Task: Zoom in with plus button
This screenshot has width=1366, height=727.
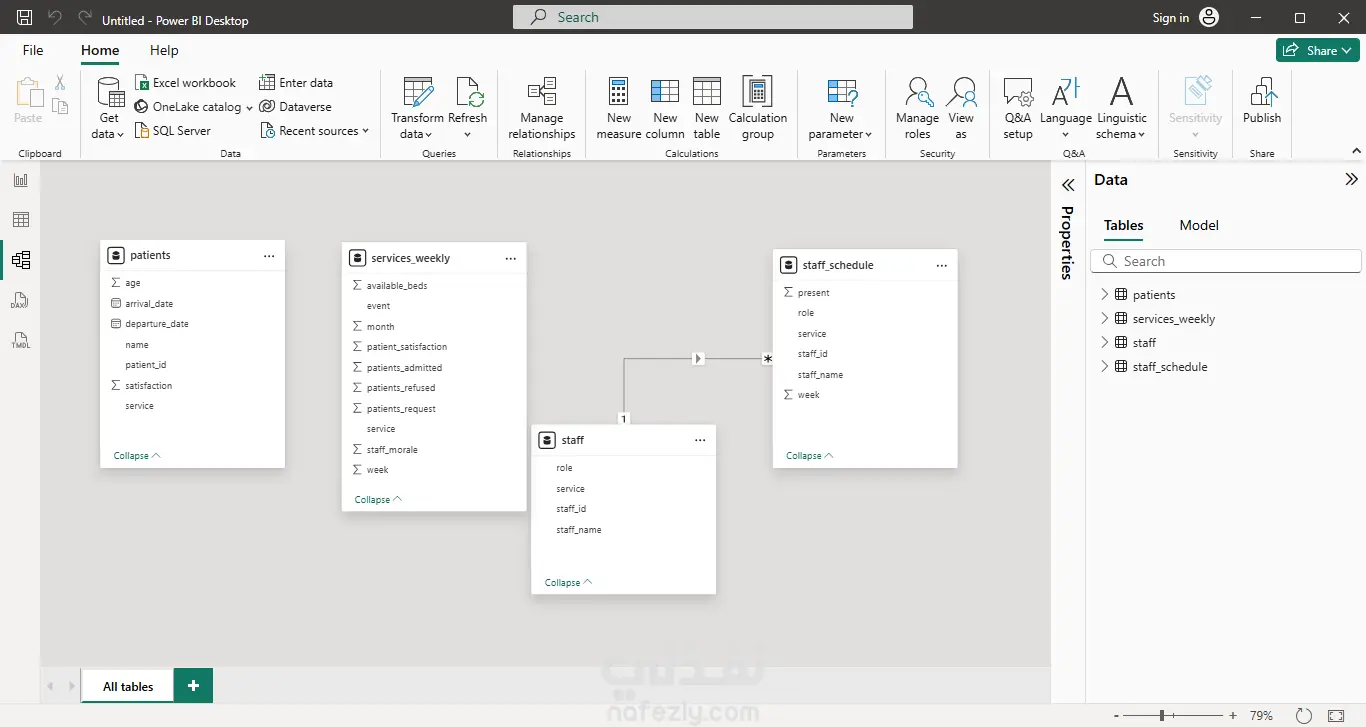Action: click(x=1233, y=716)
